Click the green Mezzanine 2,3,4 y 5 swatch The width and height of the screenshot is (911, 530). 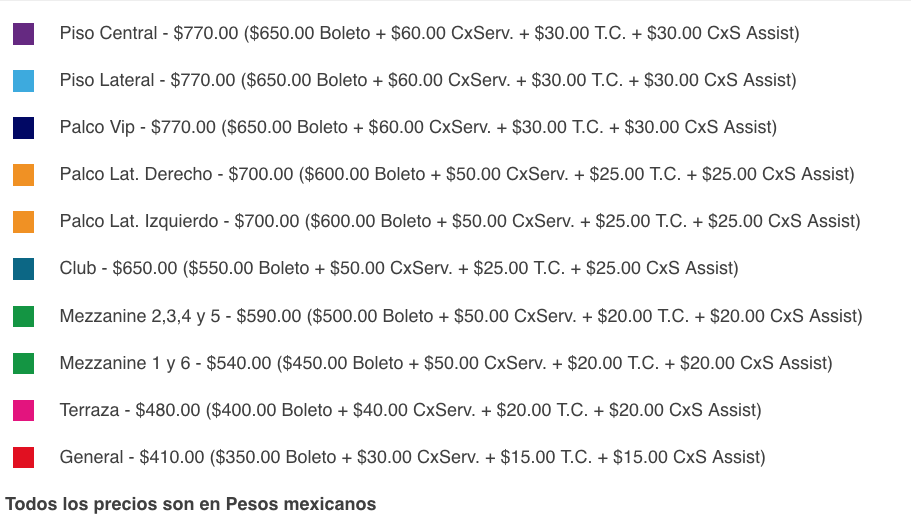pyautogui.click(x=23, y=317)
